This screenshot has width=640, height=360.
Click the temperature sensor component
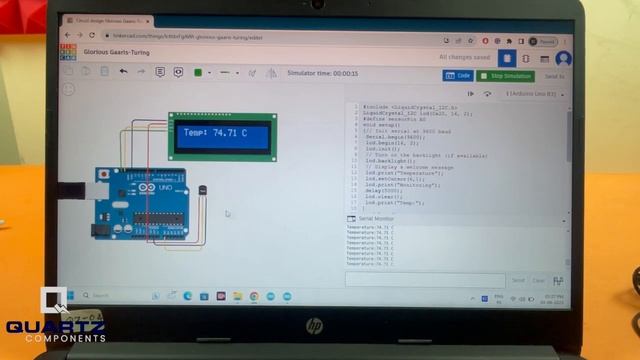pos(202,190)
